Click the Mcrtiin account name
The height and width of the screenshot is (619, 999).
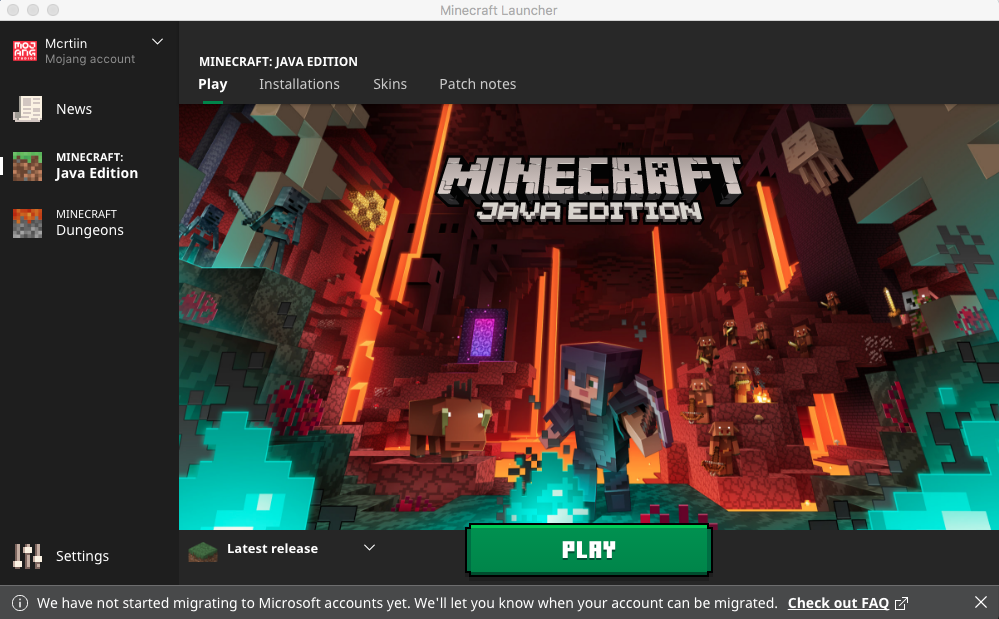click(68, 44)
